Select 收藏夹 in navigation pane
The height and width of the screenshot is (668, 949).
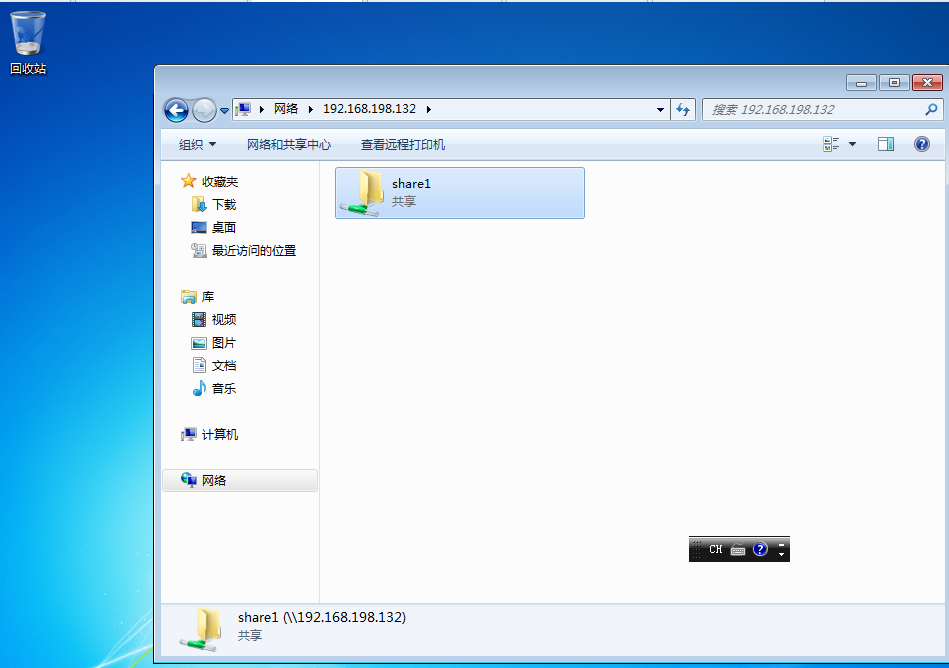(220, 182)
